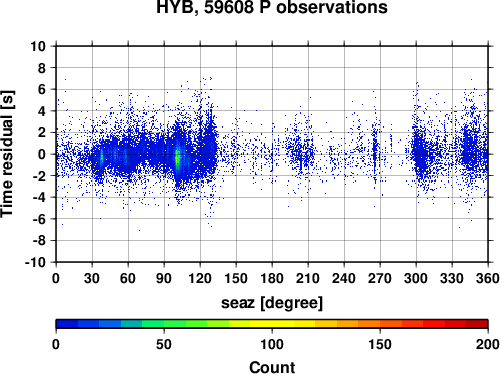Click the Time residual [s] axis label
This screenshot has height=374, width=500.
(x=7, y=154)
